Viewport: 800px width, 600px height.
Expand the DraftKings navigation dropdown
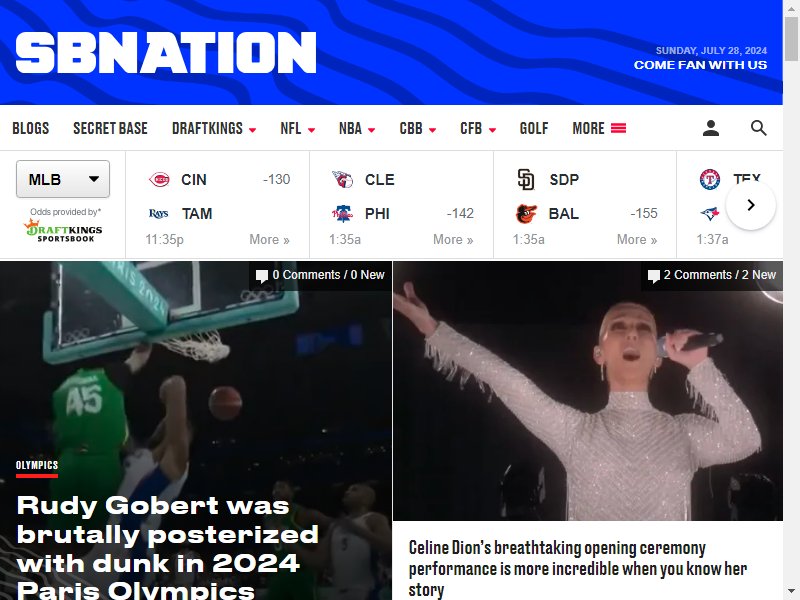pos(214,129)
